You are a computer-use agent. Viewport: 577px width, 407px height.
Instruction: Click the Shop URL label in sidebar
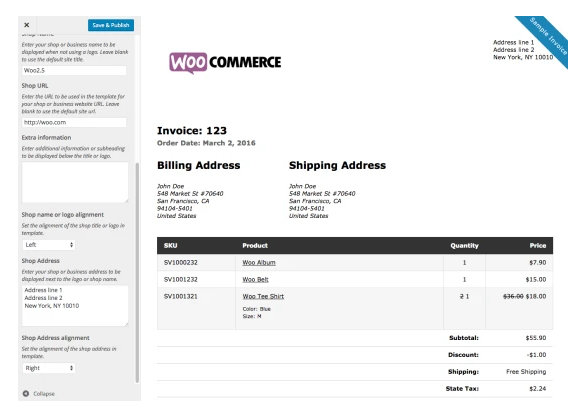click(x=35, y=86)
